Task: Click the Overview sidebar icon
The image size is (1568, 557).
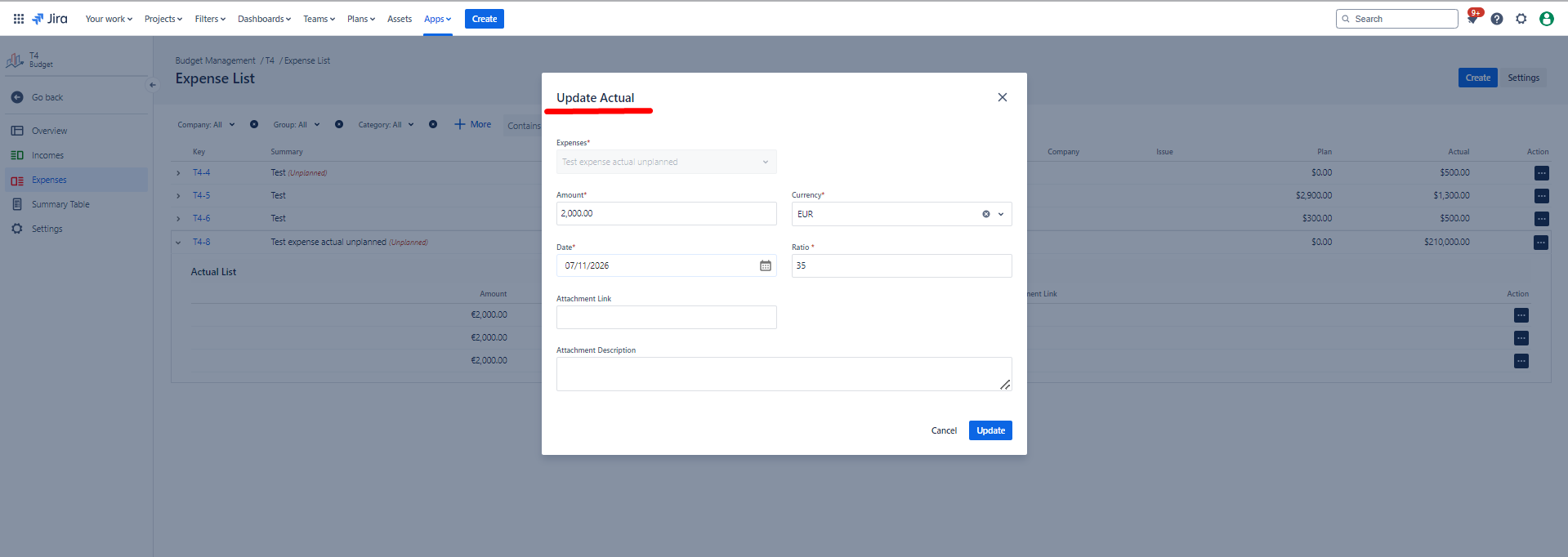Action: pos(17,131)
